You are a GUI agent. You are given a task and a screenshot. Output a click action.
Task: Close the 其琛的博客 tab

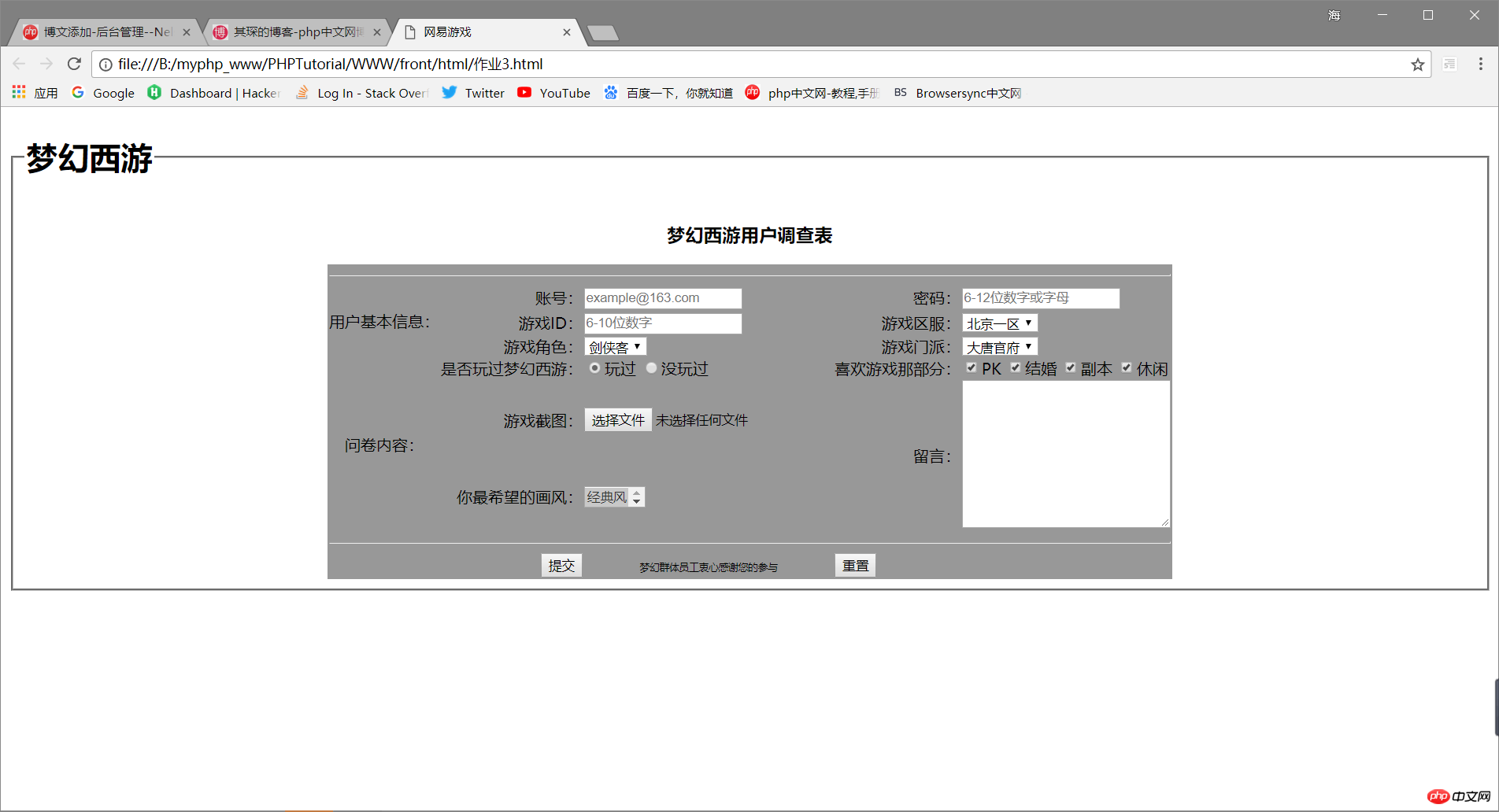pos(377,32)
